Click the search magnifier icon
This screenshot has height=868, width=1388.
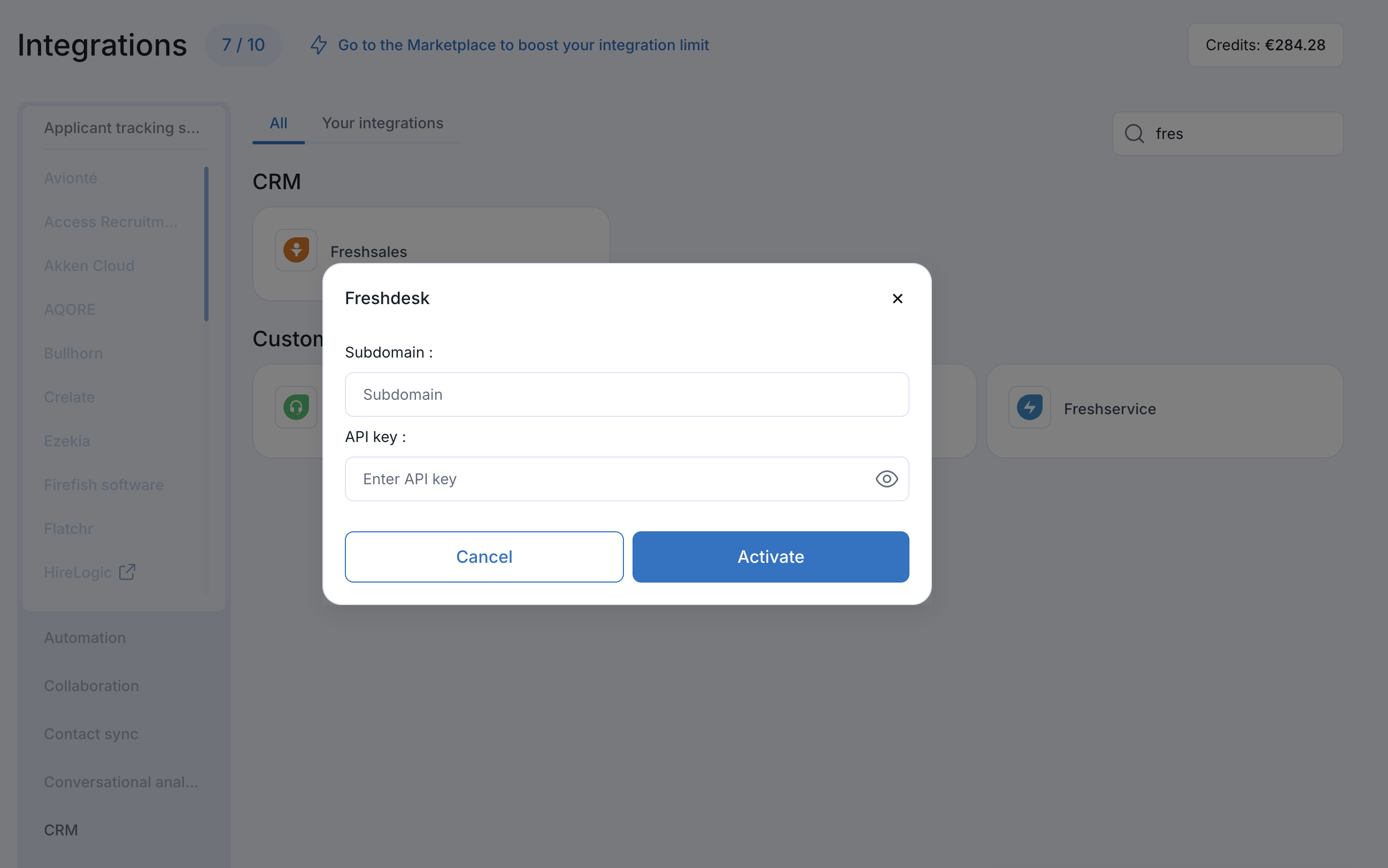pyautogui.click(x=1134, y=134)
